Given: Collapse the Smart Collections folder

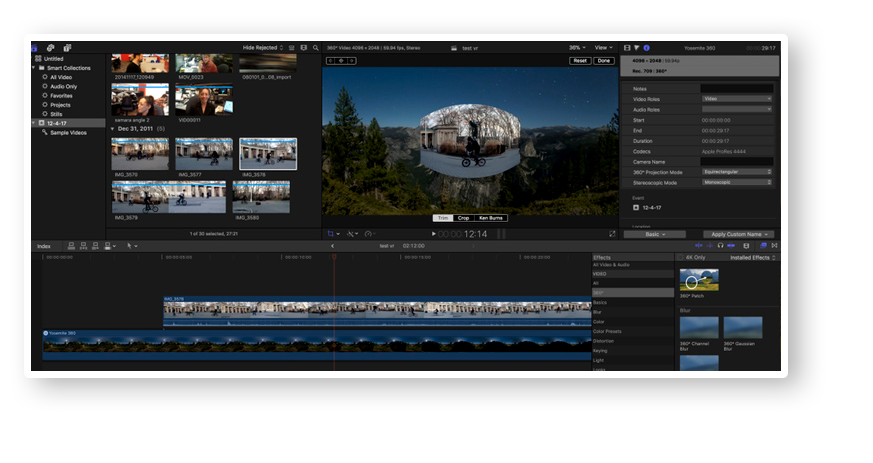Looking at the screenshot, I should [x=32, y=68].
